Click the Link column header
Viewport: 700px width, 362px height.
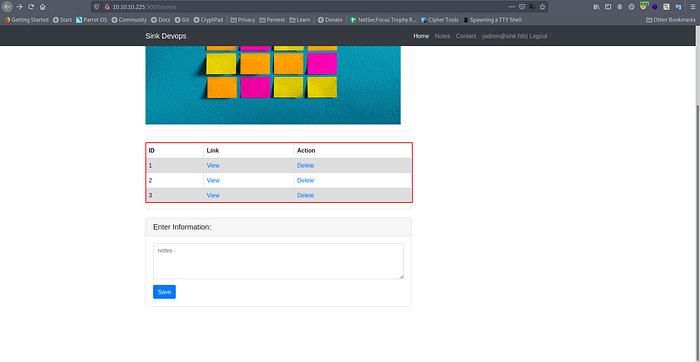coord(212,150)
